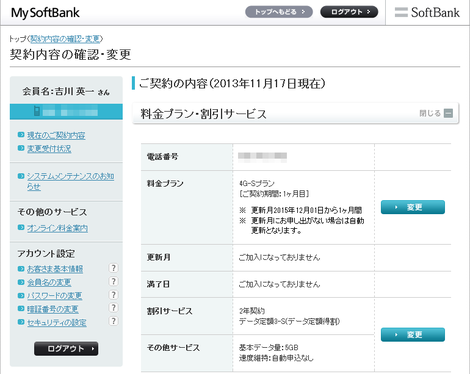
Task: Click 変更 button for 料金プラン
Action: click(413, 207)
